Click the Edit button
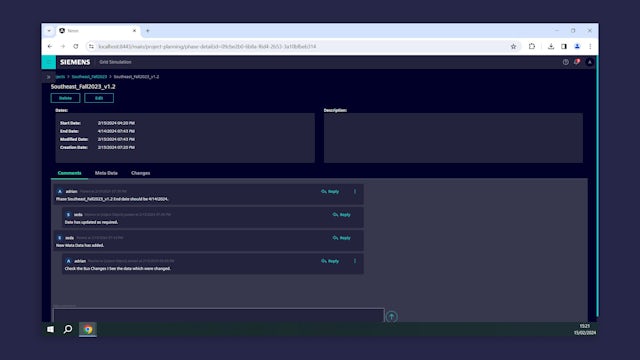Image resolution: width=640 pixels, height=360 pixels. pos(99,98)
